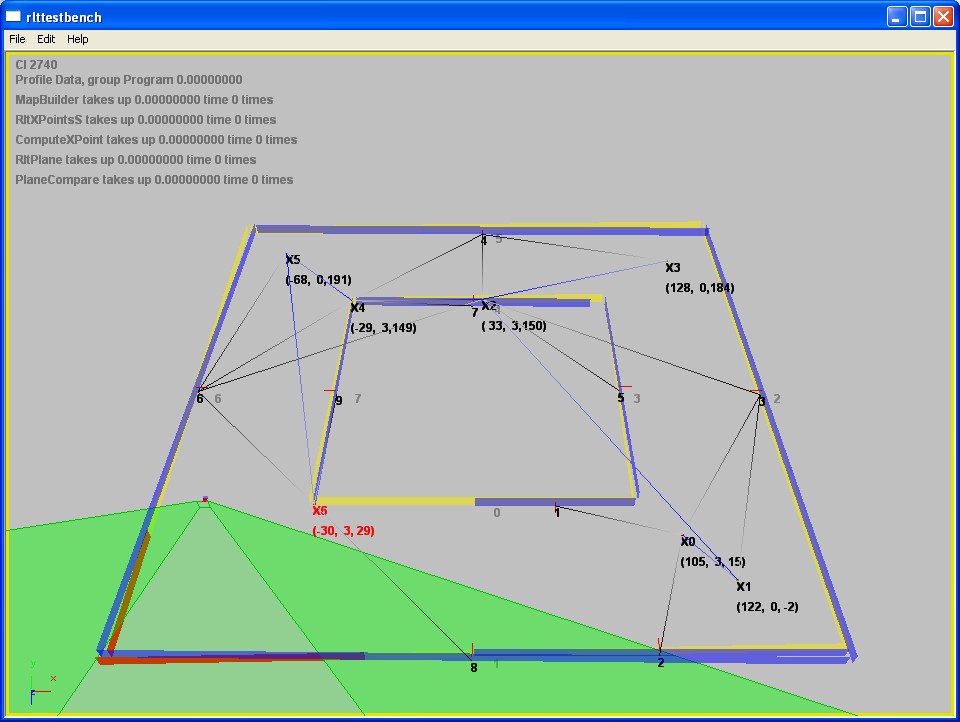Image resolution: width=960 pixels, height=722 pixels.
Task: Pick the X3 point label
Action: tap(672, 268)
